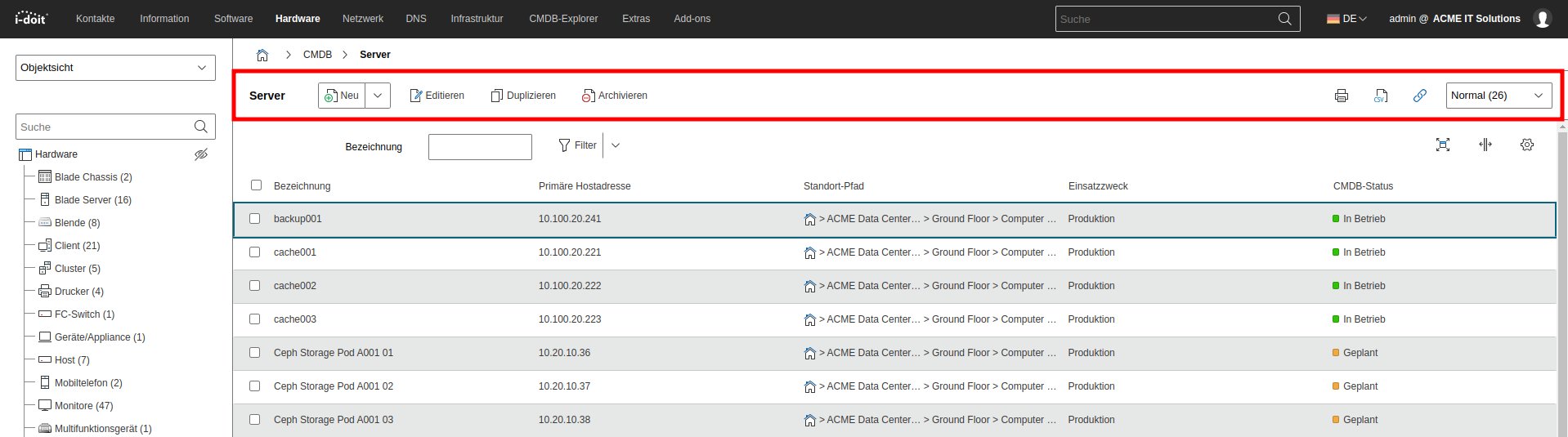Check the box for backup001 row
This screenshot has height=437, width=1568.
pos(255,219)
